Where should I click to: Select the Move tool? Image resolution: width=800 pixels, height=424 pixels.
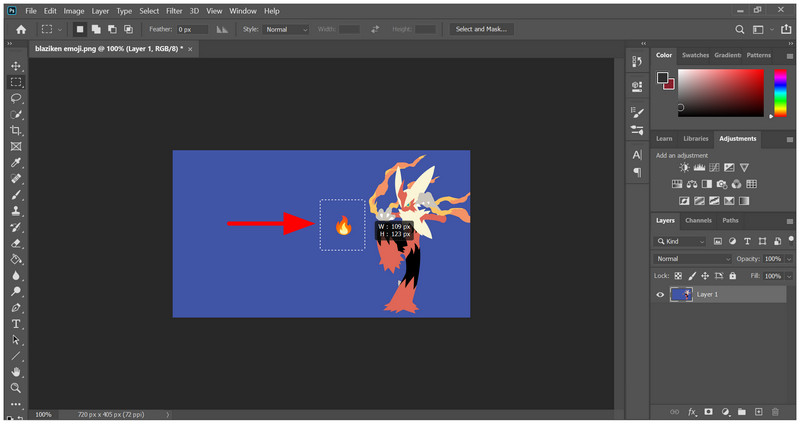16,66
